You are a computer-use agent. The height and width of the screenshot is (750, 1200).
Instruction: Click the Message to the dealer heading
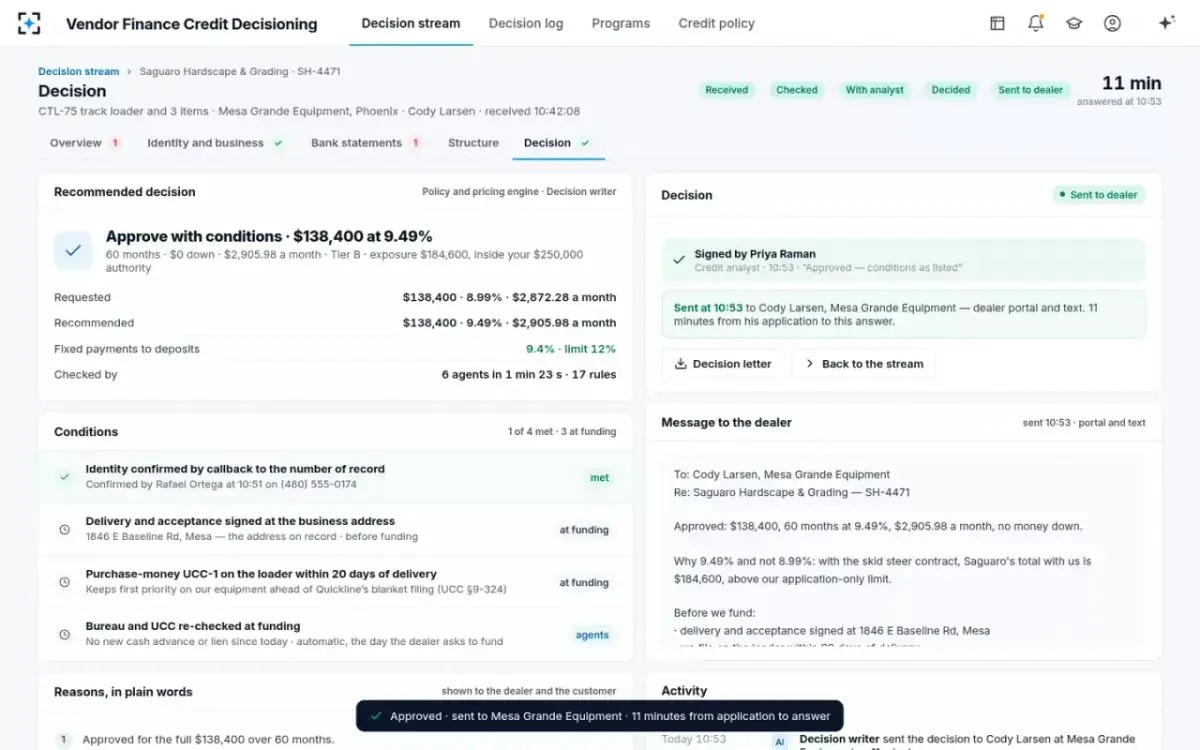pyautogui.click(x=726, y=423)
